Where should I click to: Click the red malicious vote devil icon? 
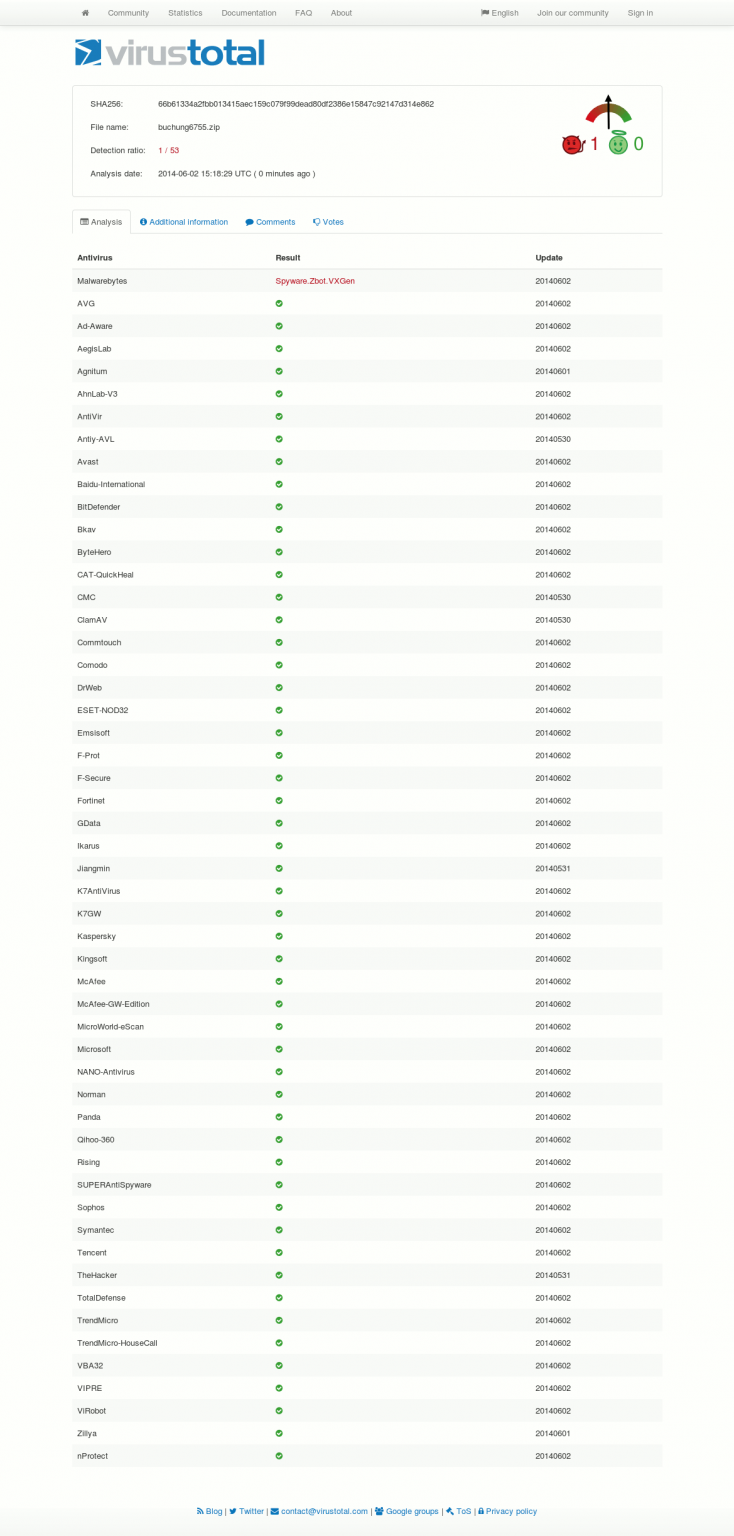[x=572, y=144]
